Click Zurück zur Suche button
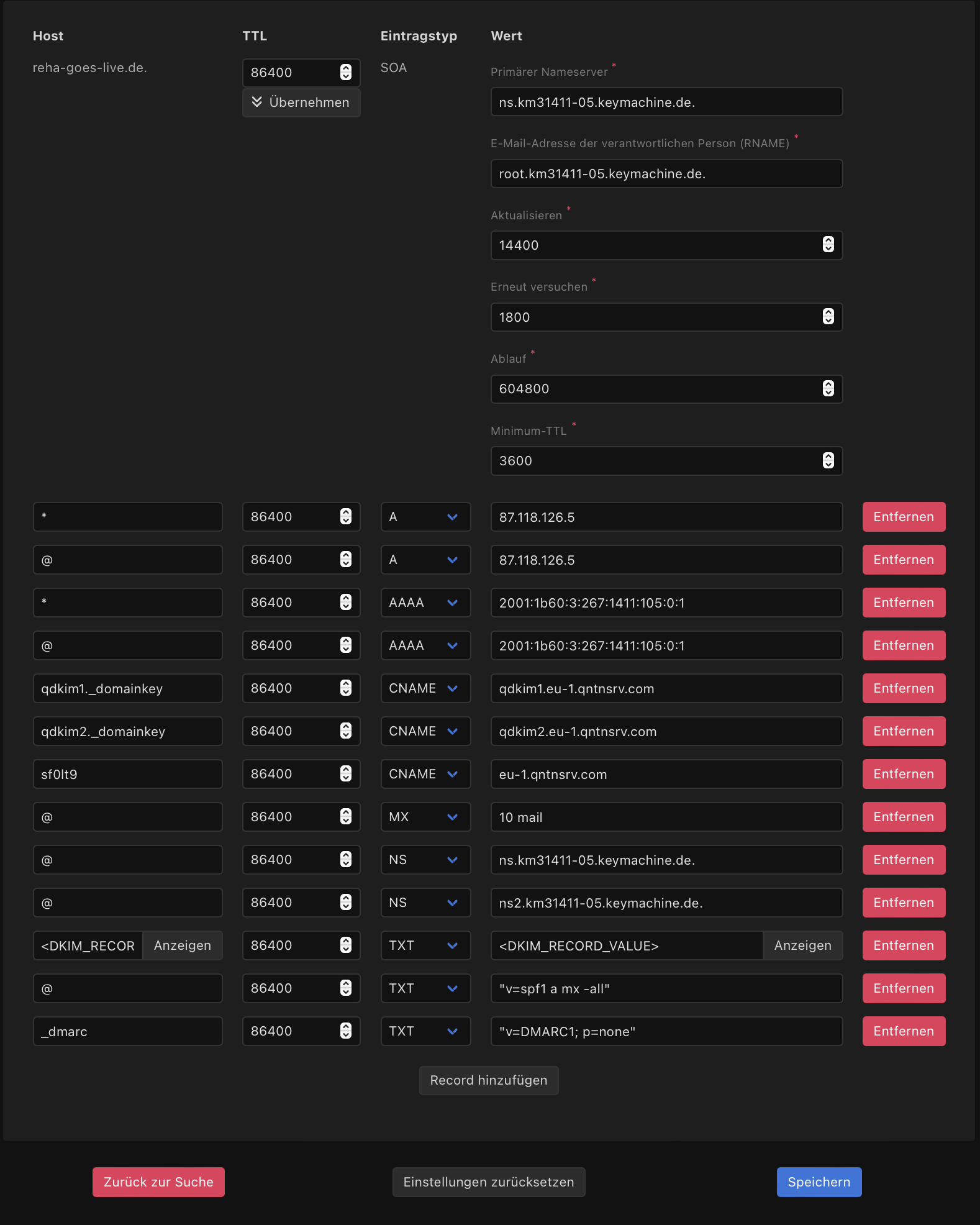Image resolution: width=980 pixels, height=1225 pixels. point(158,1182)
